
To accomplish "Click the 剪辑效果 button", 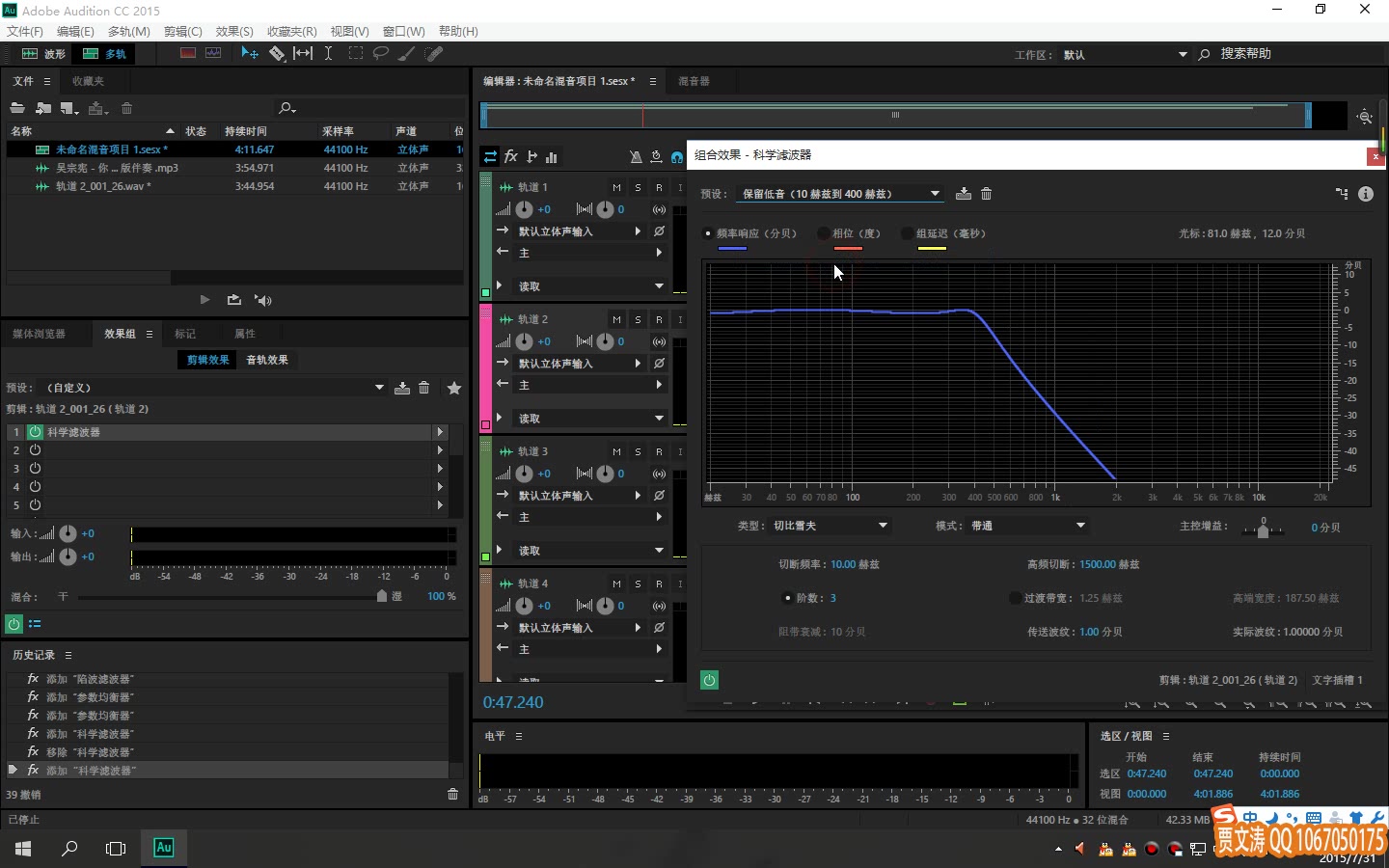I will [207, 360].
